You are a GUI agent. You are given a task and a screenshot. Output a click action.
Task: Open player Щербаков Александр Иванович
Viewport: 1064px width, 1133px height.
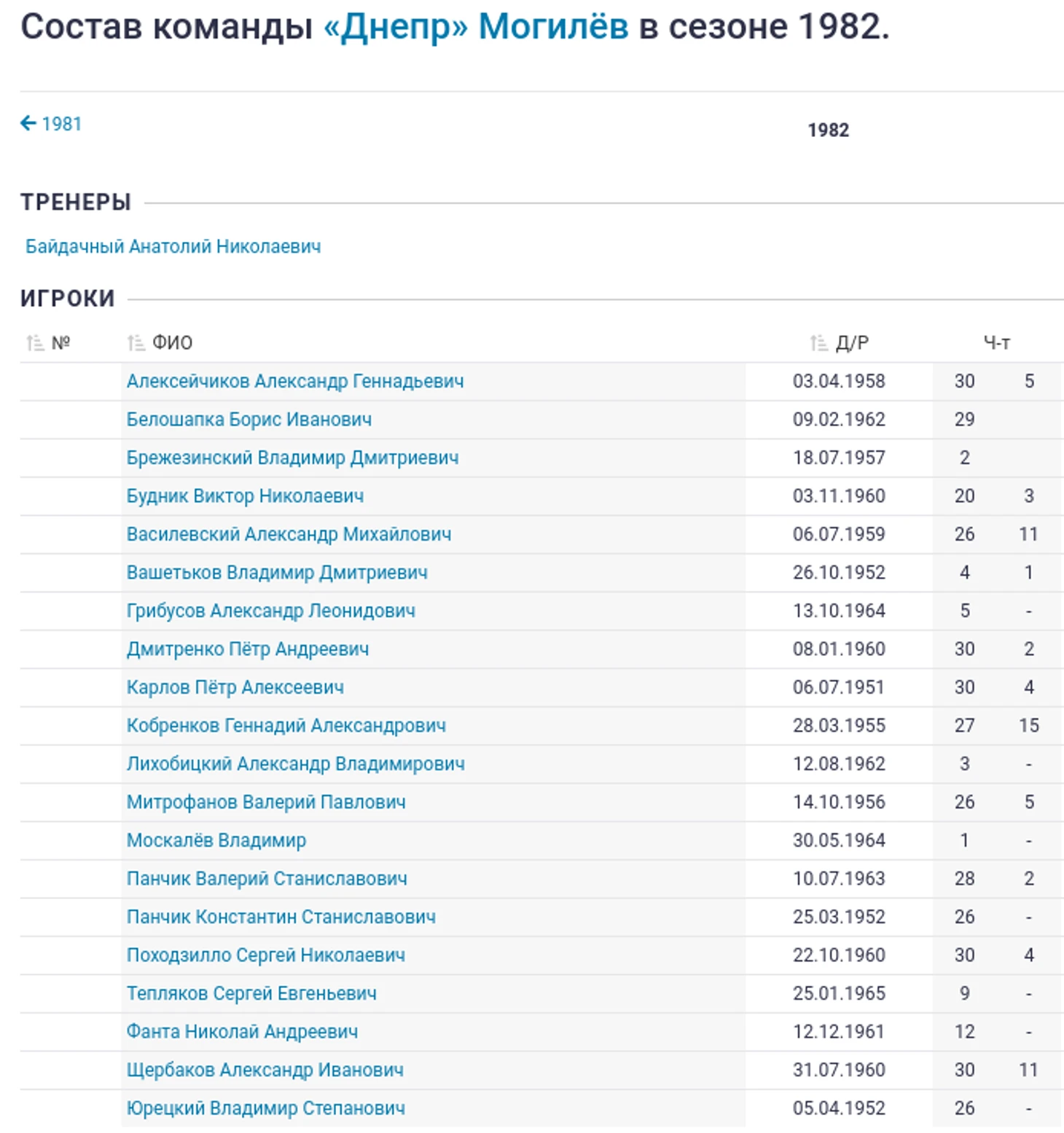pos(265,1070)
